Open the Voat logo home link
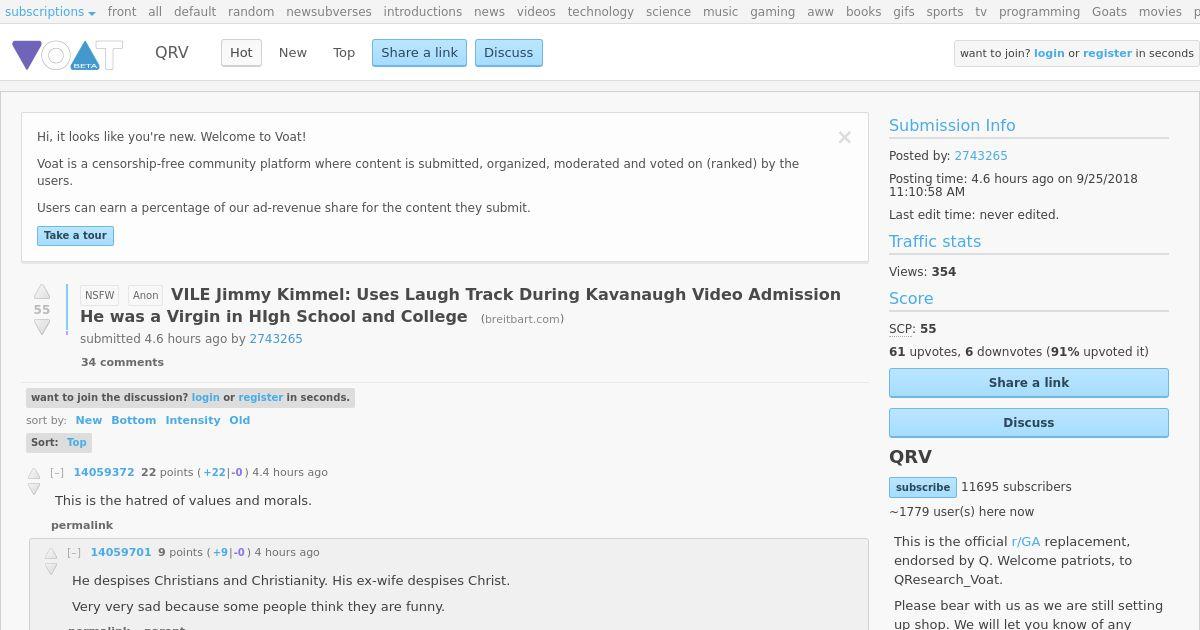The height and width of the screenshot is (630, 1200). coord(67,54)
